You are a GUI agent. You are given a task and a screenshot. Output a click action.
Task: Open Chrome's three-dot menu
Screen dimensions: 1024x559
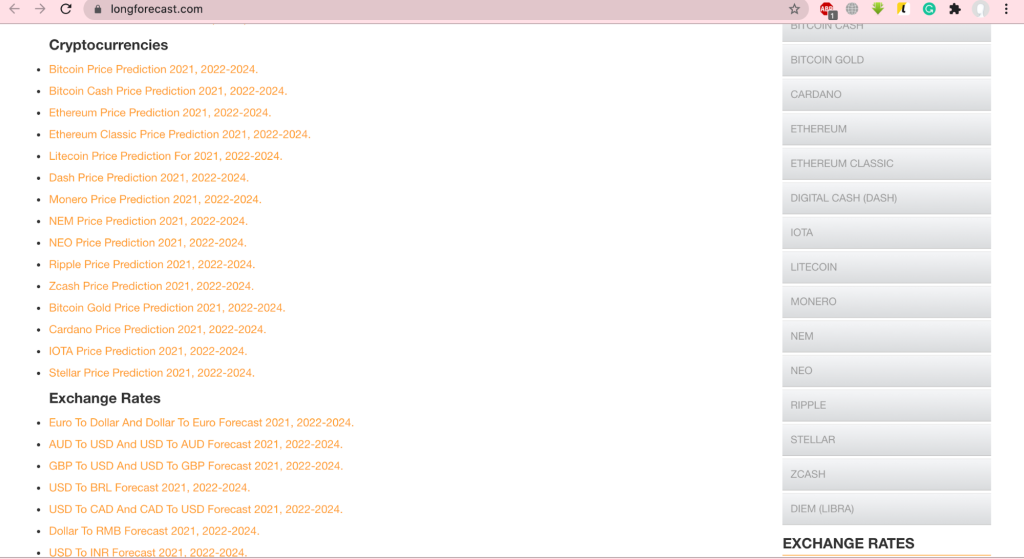[1007, 9]
